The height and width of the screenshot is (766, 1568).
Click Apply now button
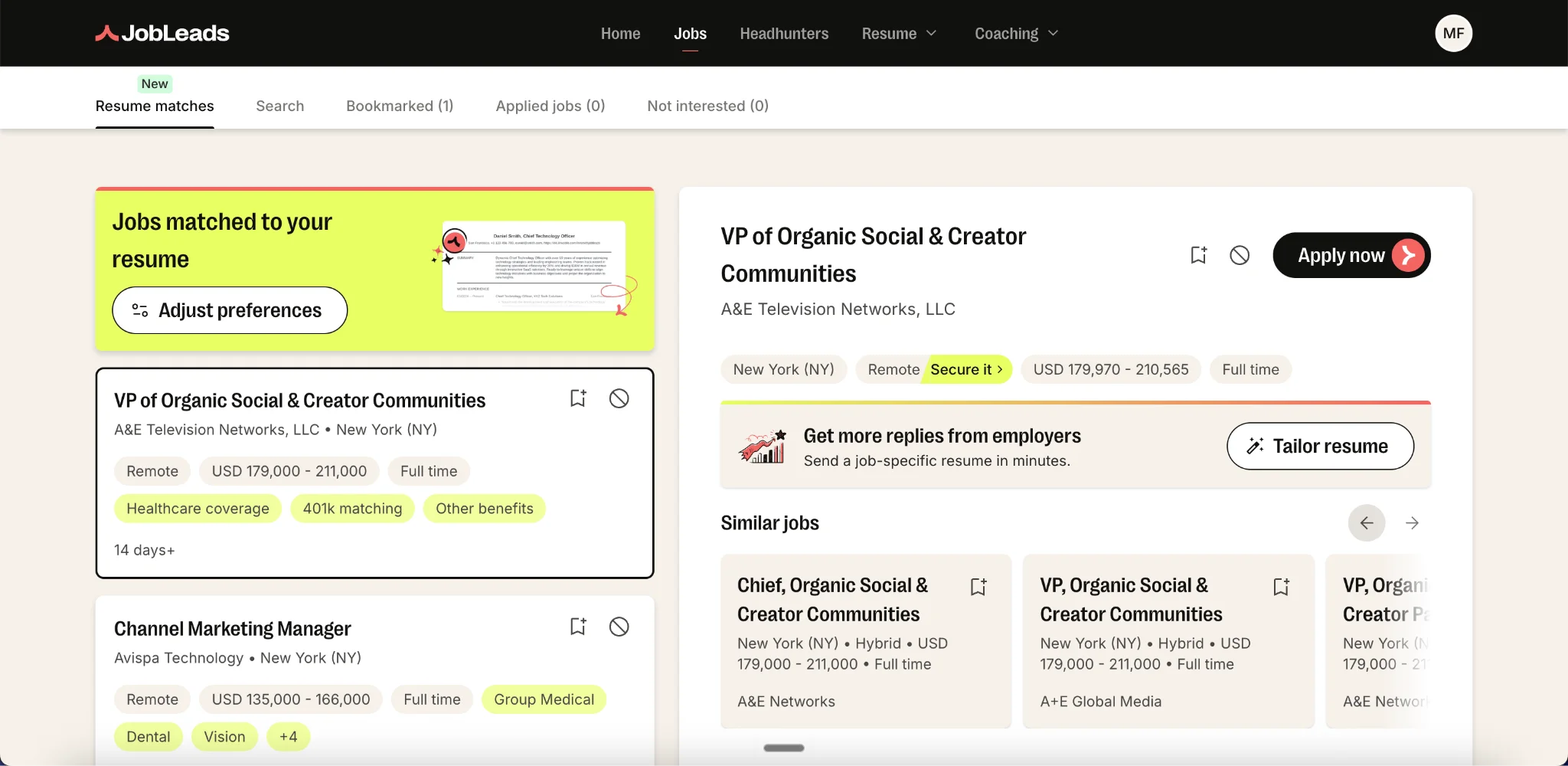pyautogui.click(x=1351, y=255)
